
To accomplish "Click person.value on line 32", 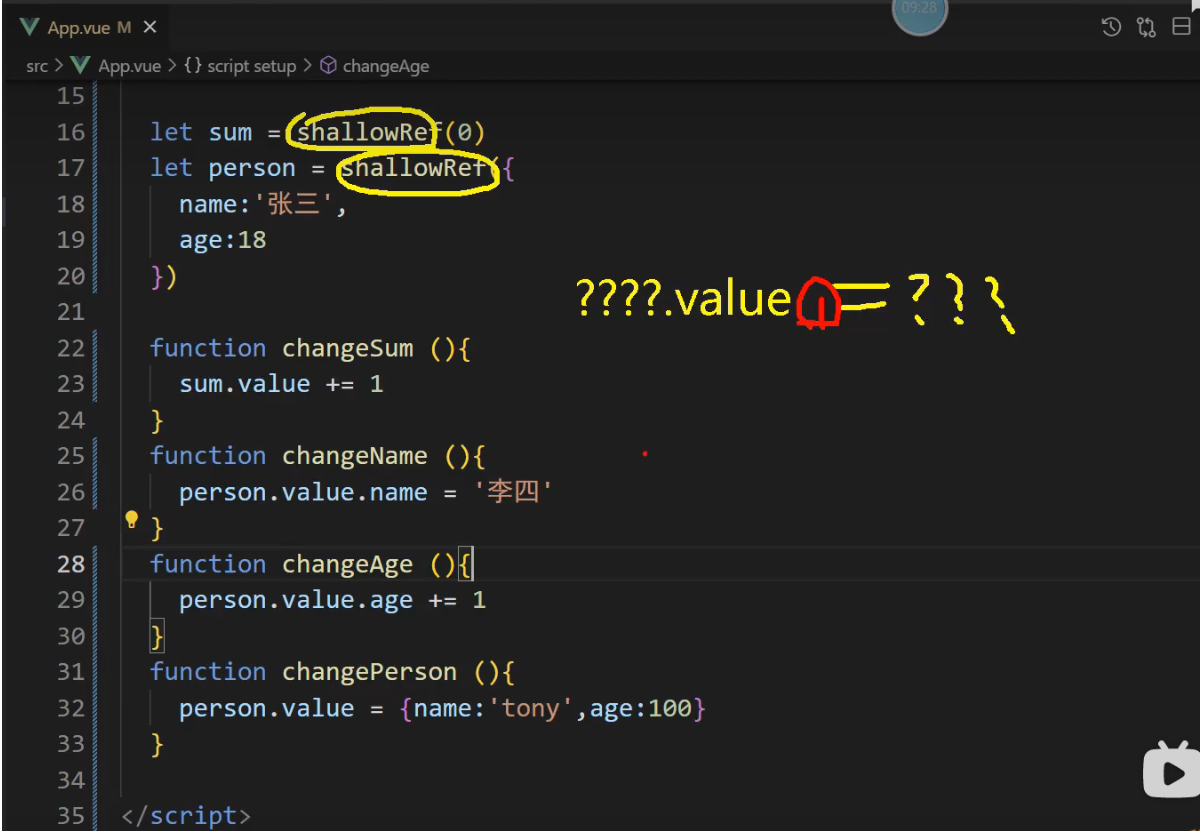I will [267, 708].
